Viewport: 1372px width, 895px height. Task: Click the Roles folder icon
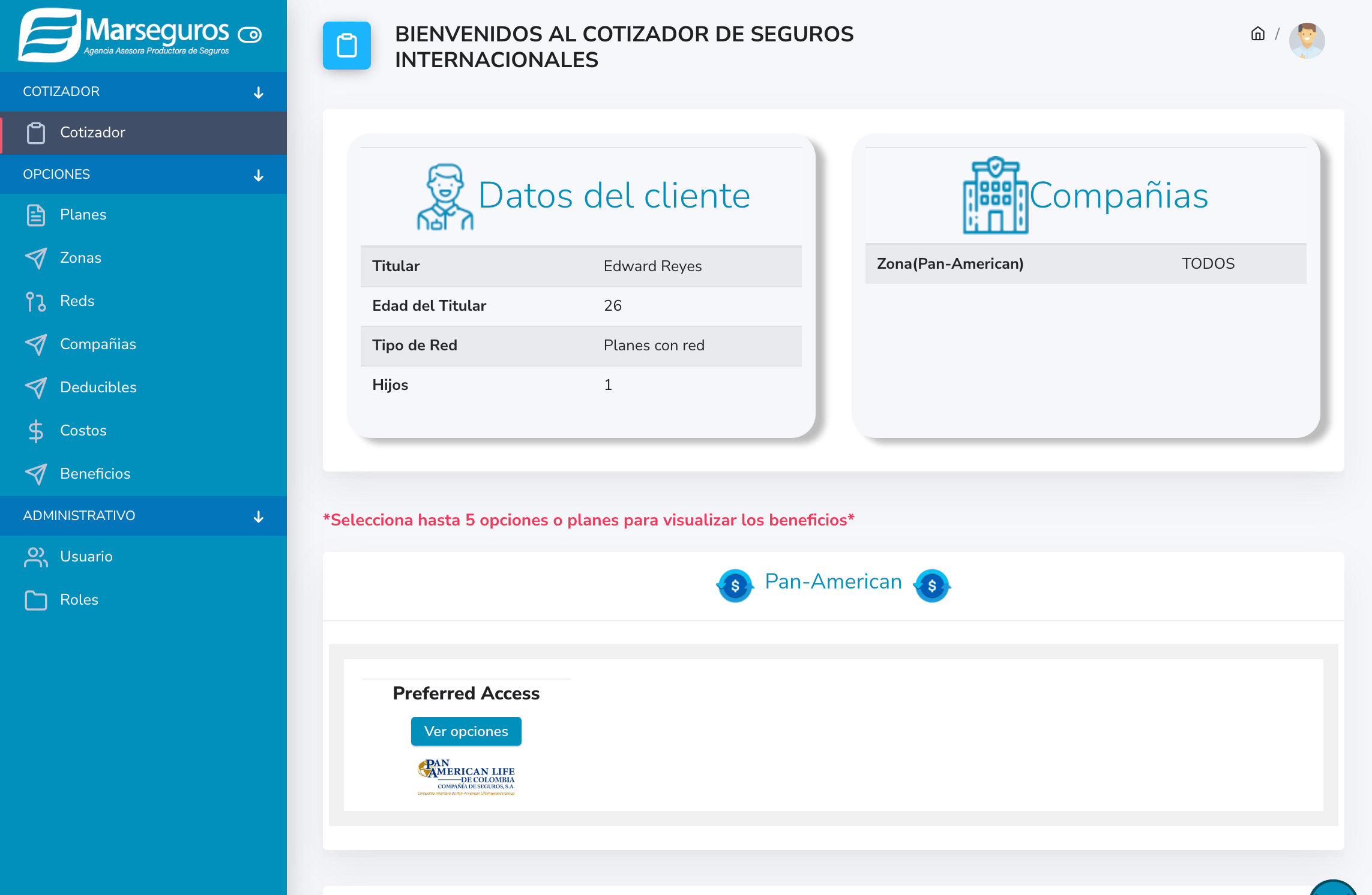point(36,599)
